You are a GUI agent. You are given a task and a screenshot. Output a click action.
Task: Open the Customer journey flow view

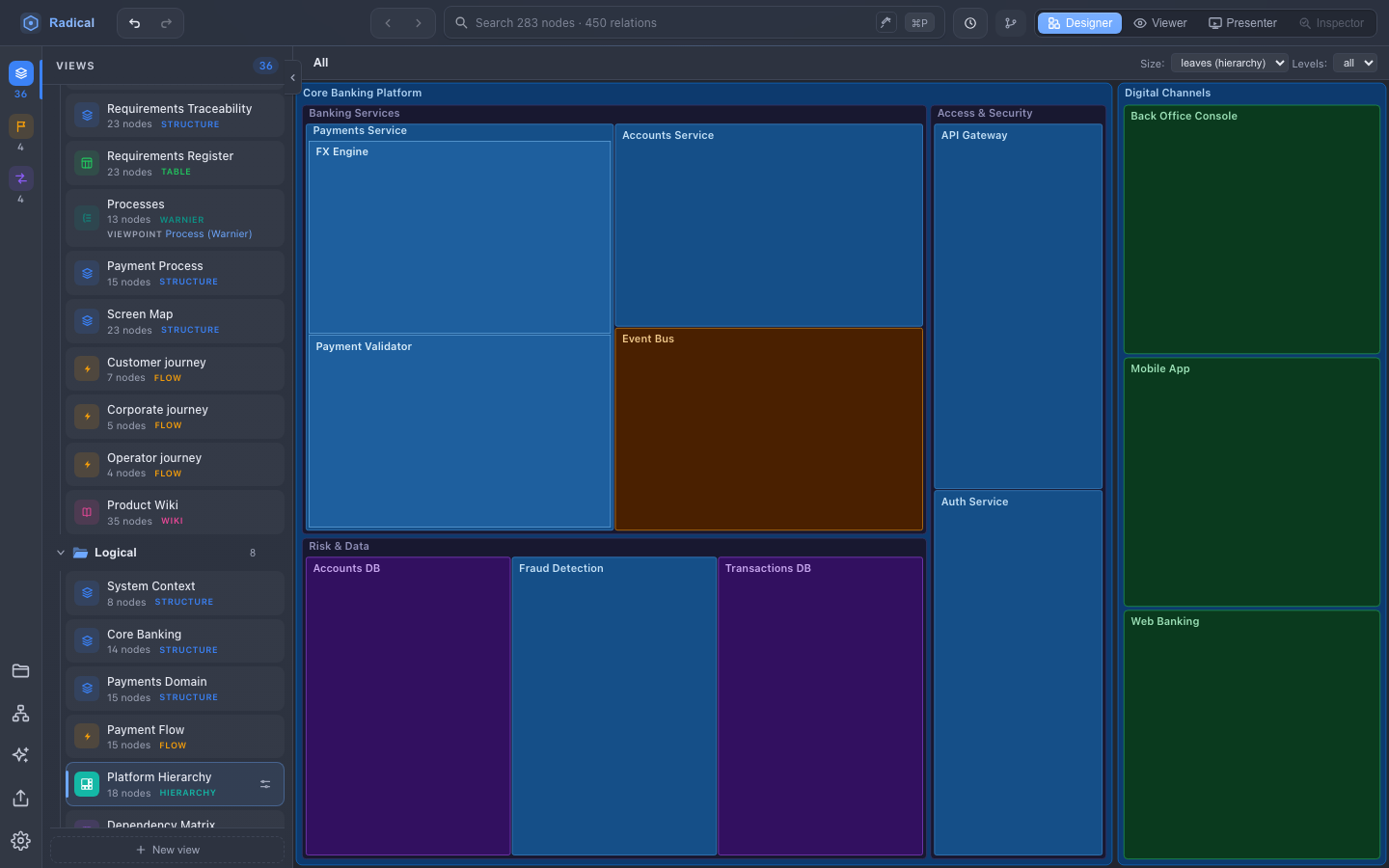[175, 369]
